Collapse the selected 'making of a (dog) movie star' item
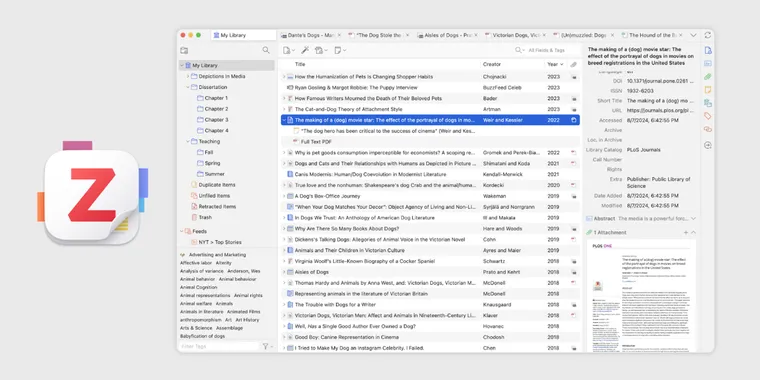 (x=285, y=120)
